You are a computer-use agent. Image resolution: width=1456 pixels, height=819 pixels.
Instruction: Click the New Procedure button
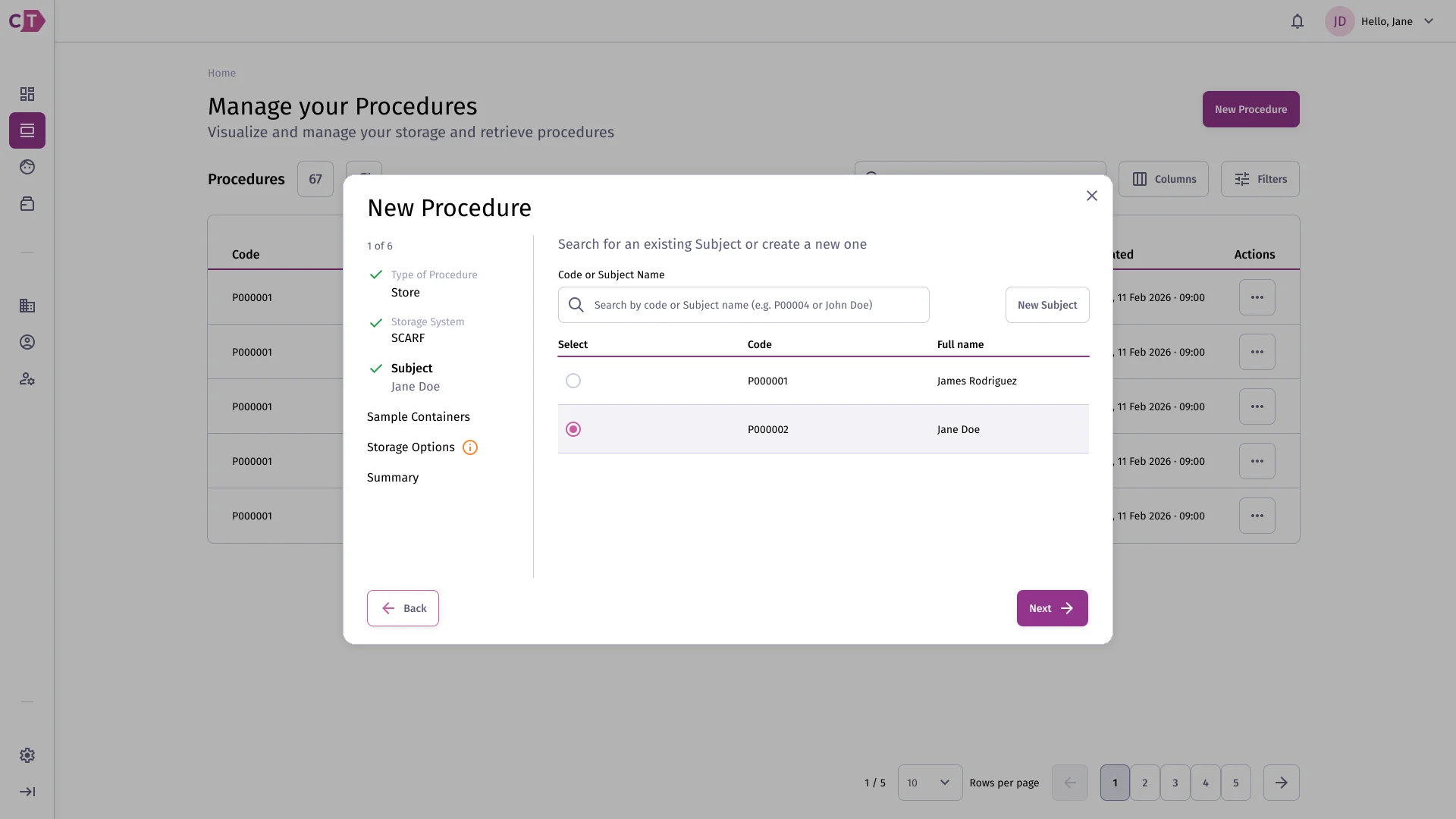pyautogui.click(x=1251, y=109)
